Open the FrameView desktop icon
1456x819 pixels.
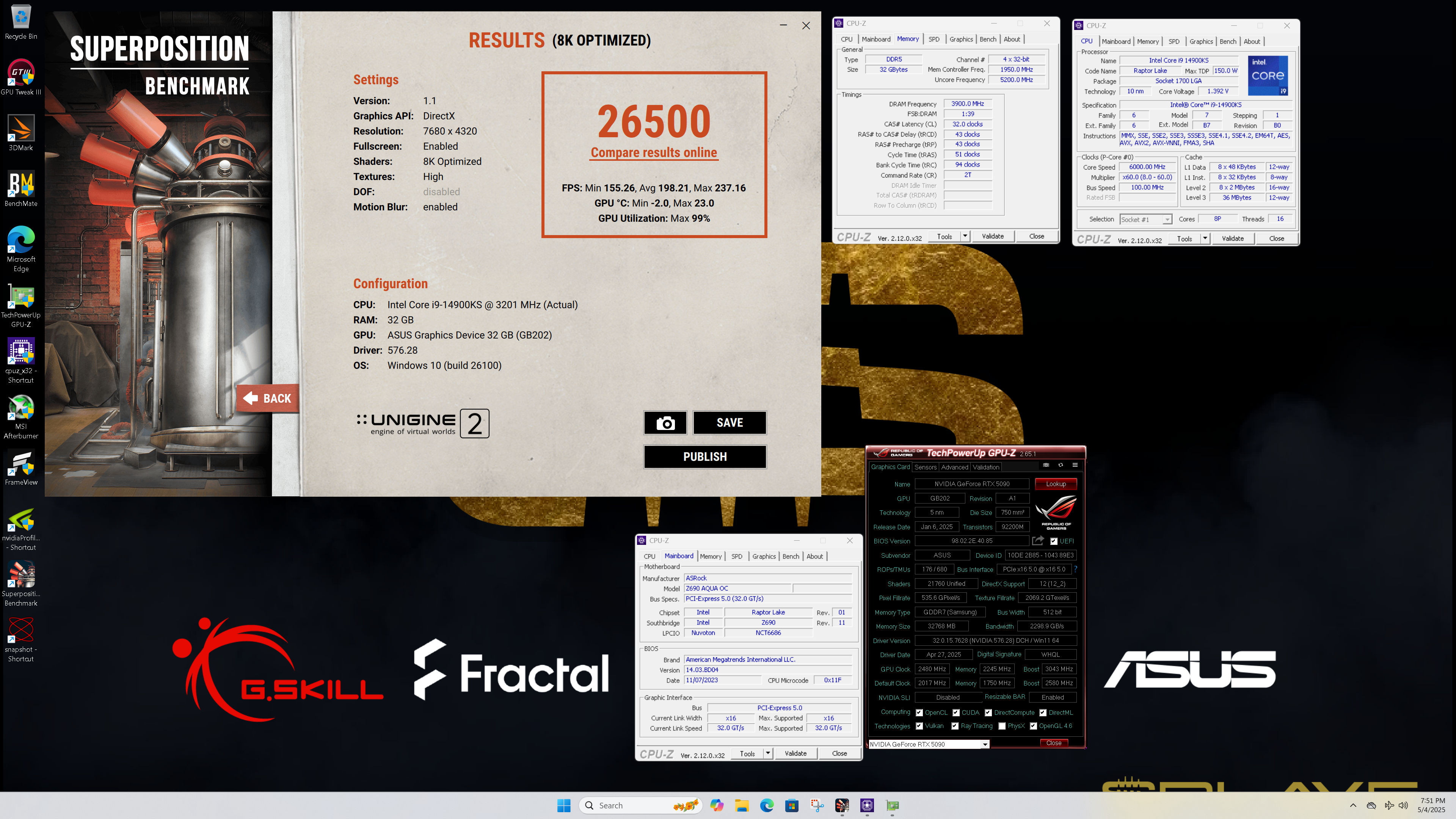pyautogui.click(x=21, y=468)
